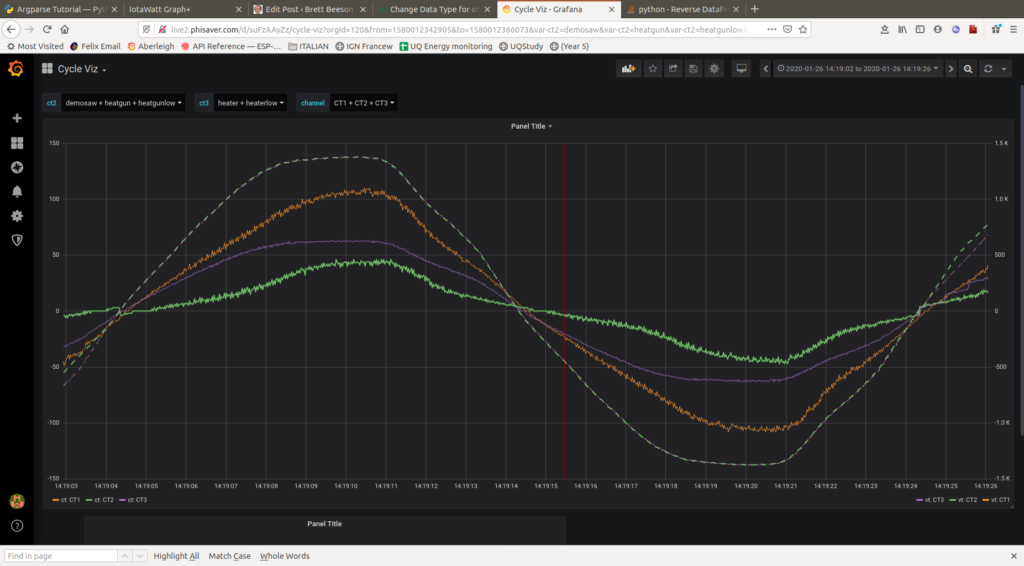Image resolution: width=1024 pixels, height=566 pixels.
Task: Close the Cycle Viz Grafana tab
Action: pos(611,9)
